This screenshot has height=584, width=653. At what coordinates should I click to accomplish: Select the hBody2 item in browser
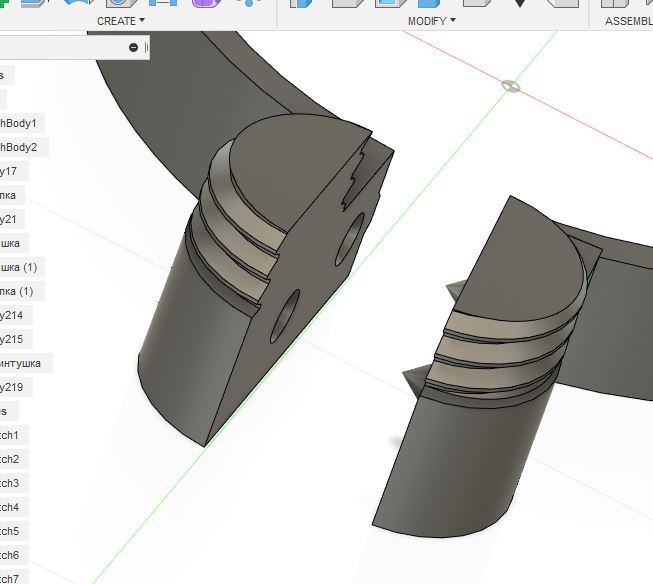point(19,147)
